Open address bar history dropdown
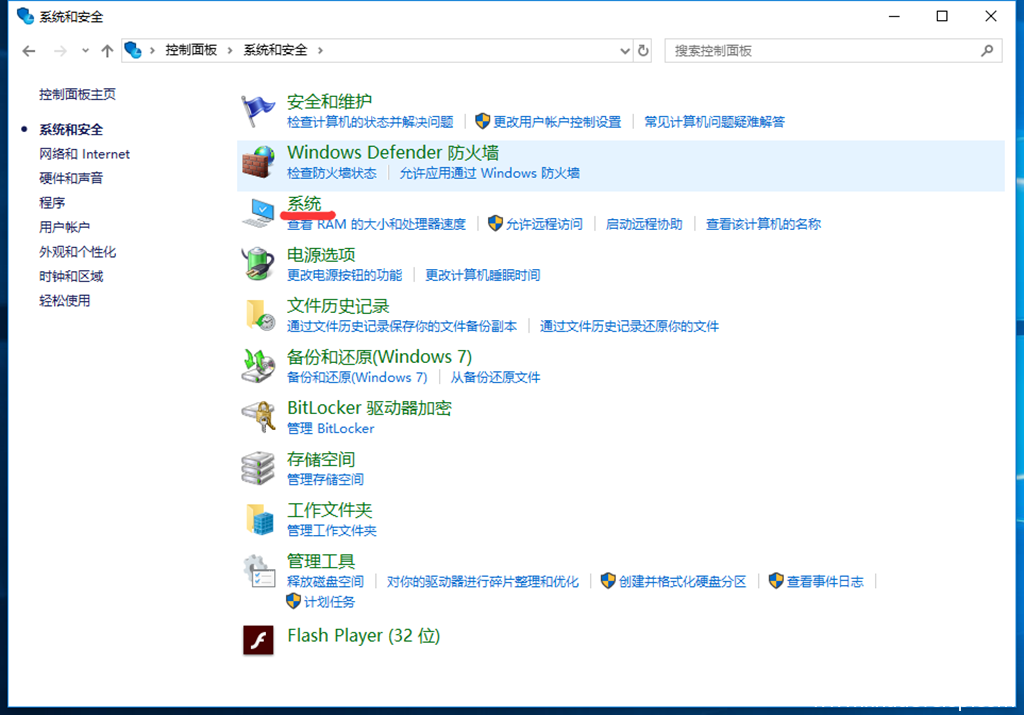This screenshot has height=715, width=1024. 625,50
